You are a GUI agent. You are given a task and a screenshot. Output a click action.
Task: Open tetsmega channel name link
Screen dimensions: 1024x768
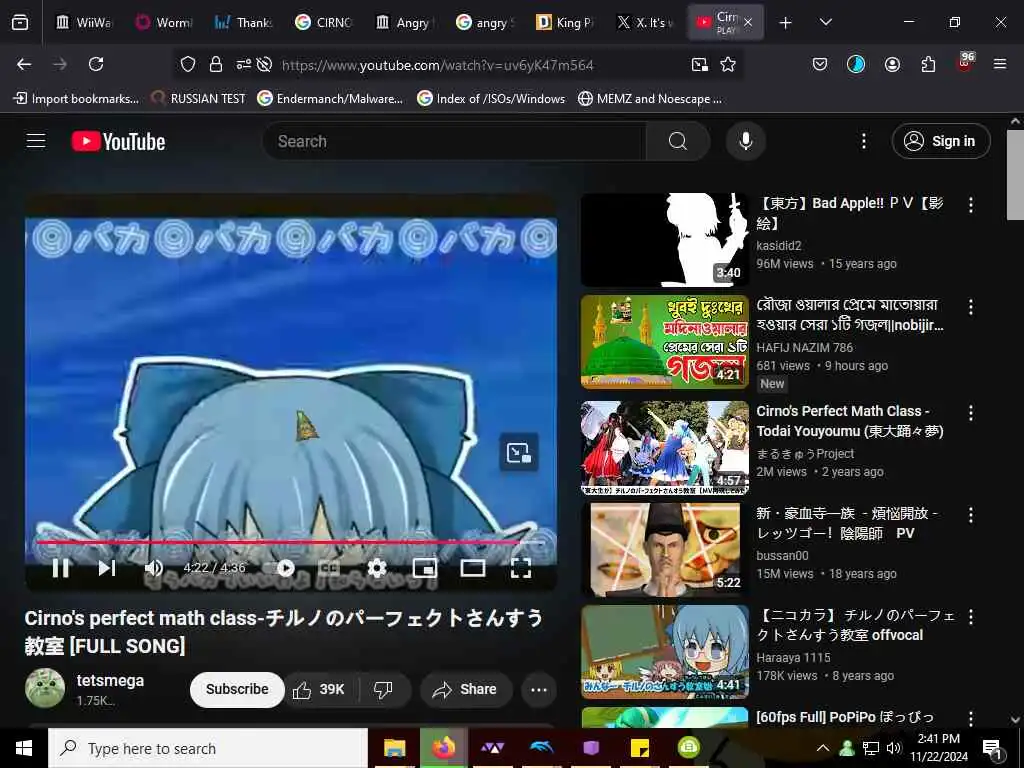pos(110,680)
